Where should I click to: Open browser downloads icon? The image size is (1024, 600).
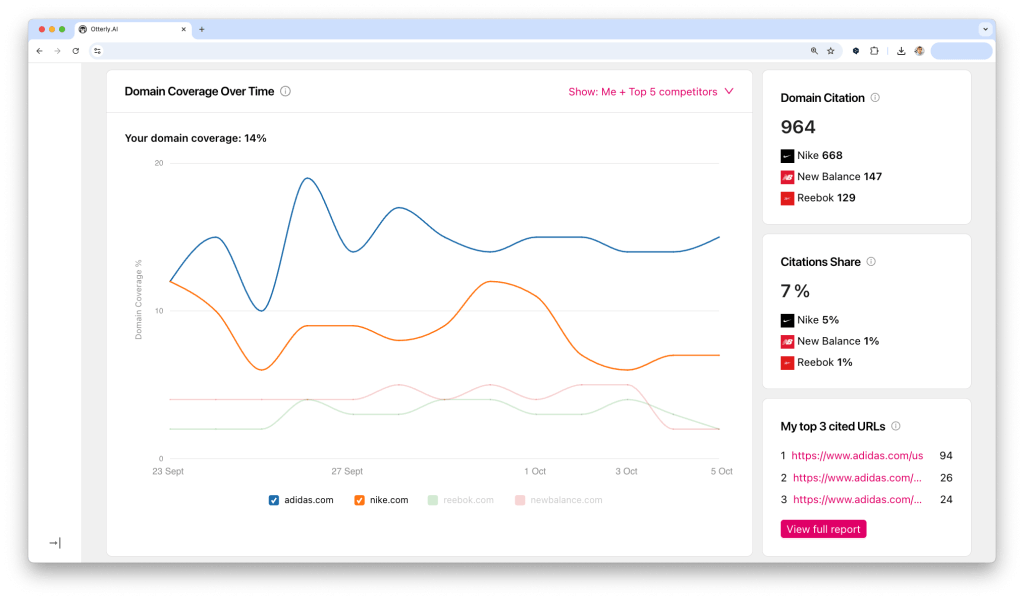click(901, 51)
